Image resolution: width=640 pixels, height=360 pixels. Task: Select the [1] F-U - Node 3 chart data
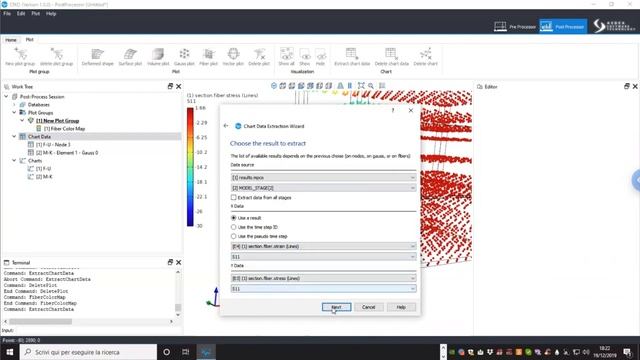tap(53, 144)
